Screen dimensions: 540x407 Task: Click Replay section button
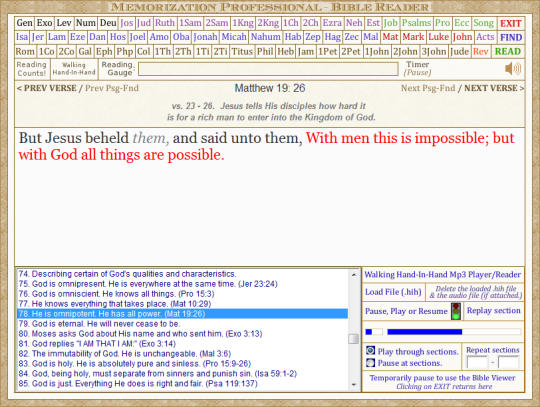tap(494, 311)
